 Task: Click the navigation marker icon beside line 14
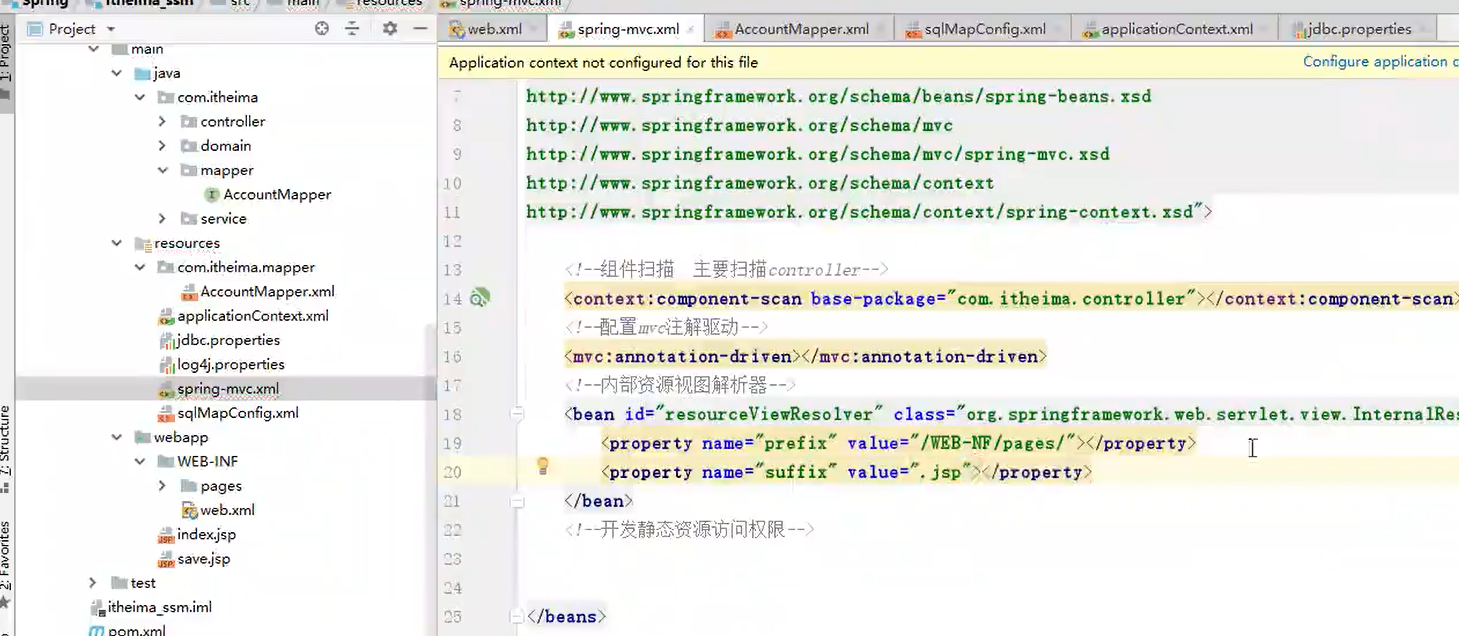(x=481, y=297)
